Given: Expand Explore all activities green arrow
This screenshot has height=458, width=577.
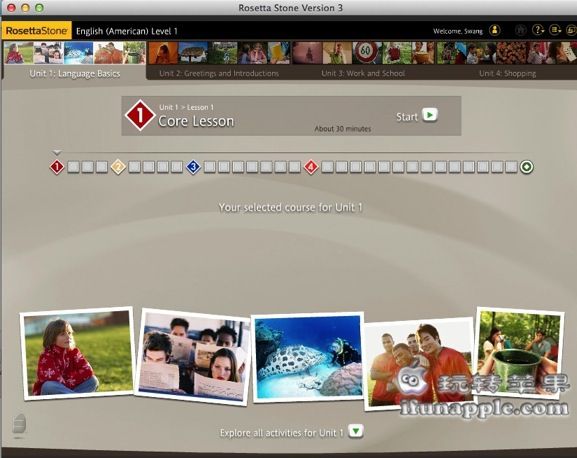Looking at the screenshot, I should click(x=356, y=431).
